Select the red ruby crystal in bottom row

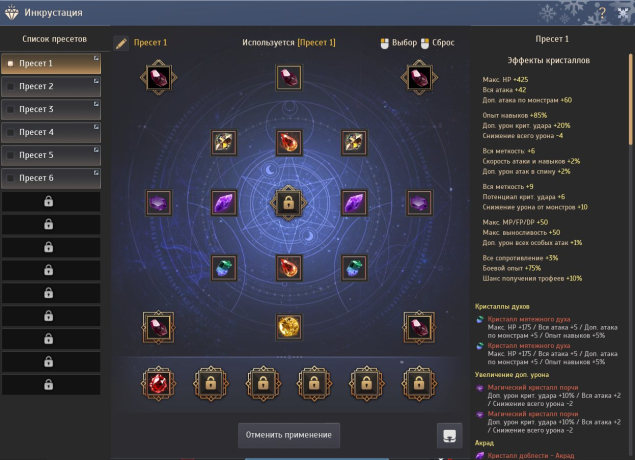point(158,383)
